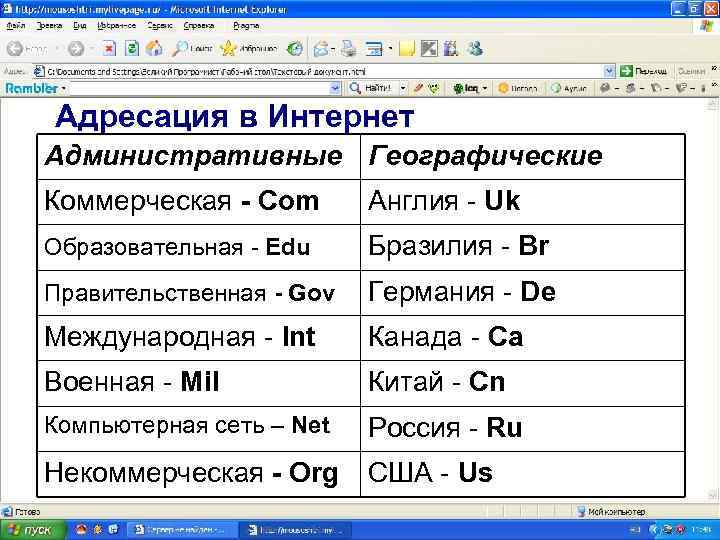Click the Back navigation arrow icon
Viewport: 720px width, 540px height.
[x=15, y=48]
